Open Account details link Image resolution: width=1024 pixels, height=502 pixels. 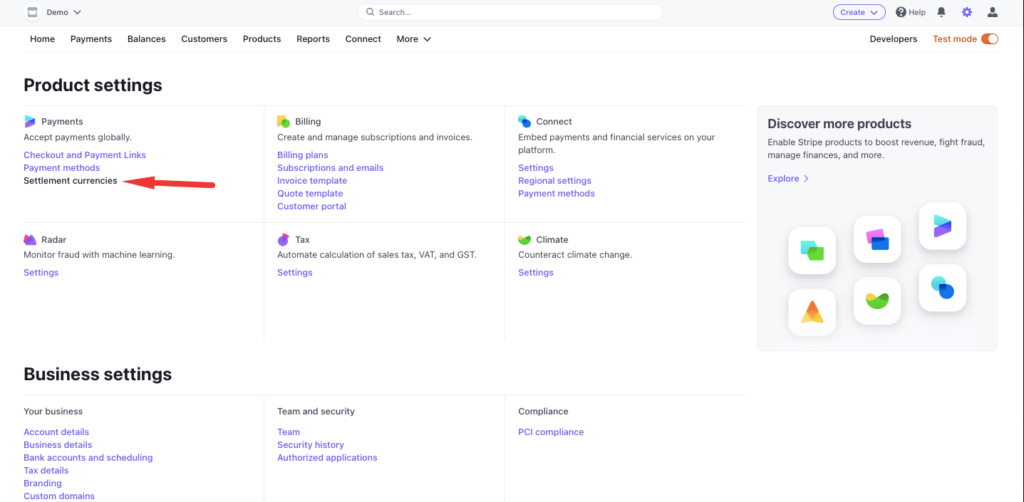[56, 432]
